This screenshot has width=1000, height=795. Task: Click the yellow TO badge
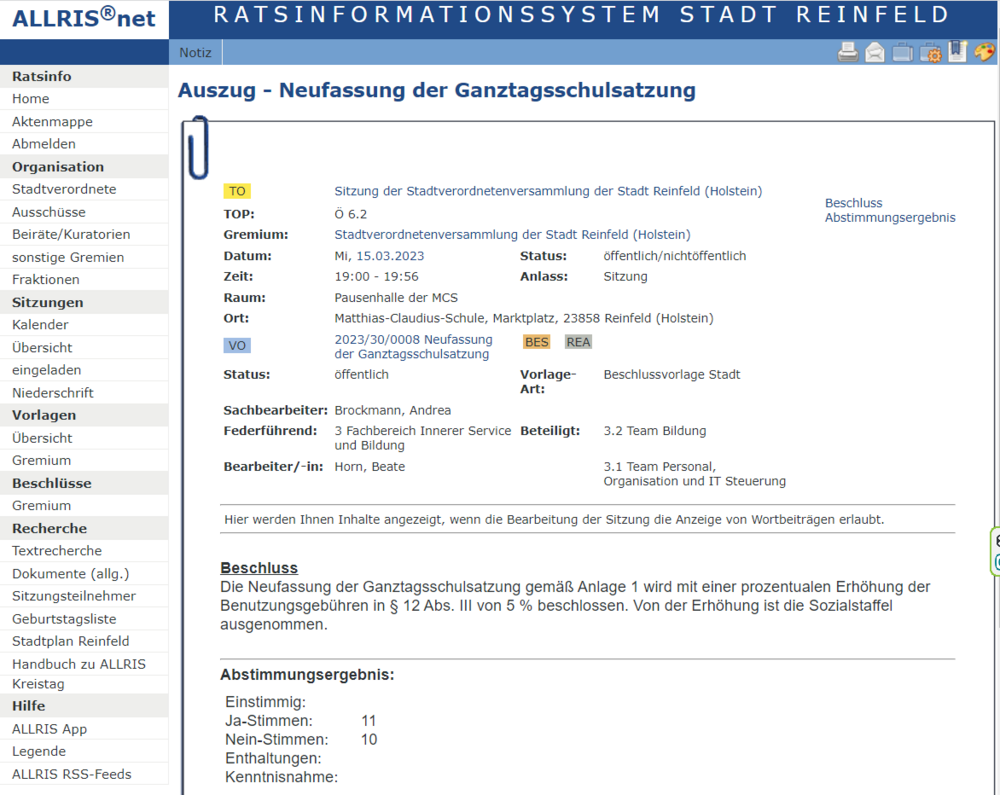237,191
